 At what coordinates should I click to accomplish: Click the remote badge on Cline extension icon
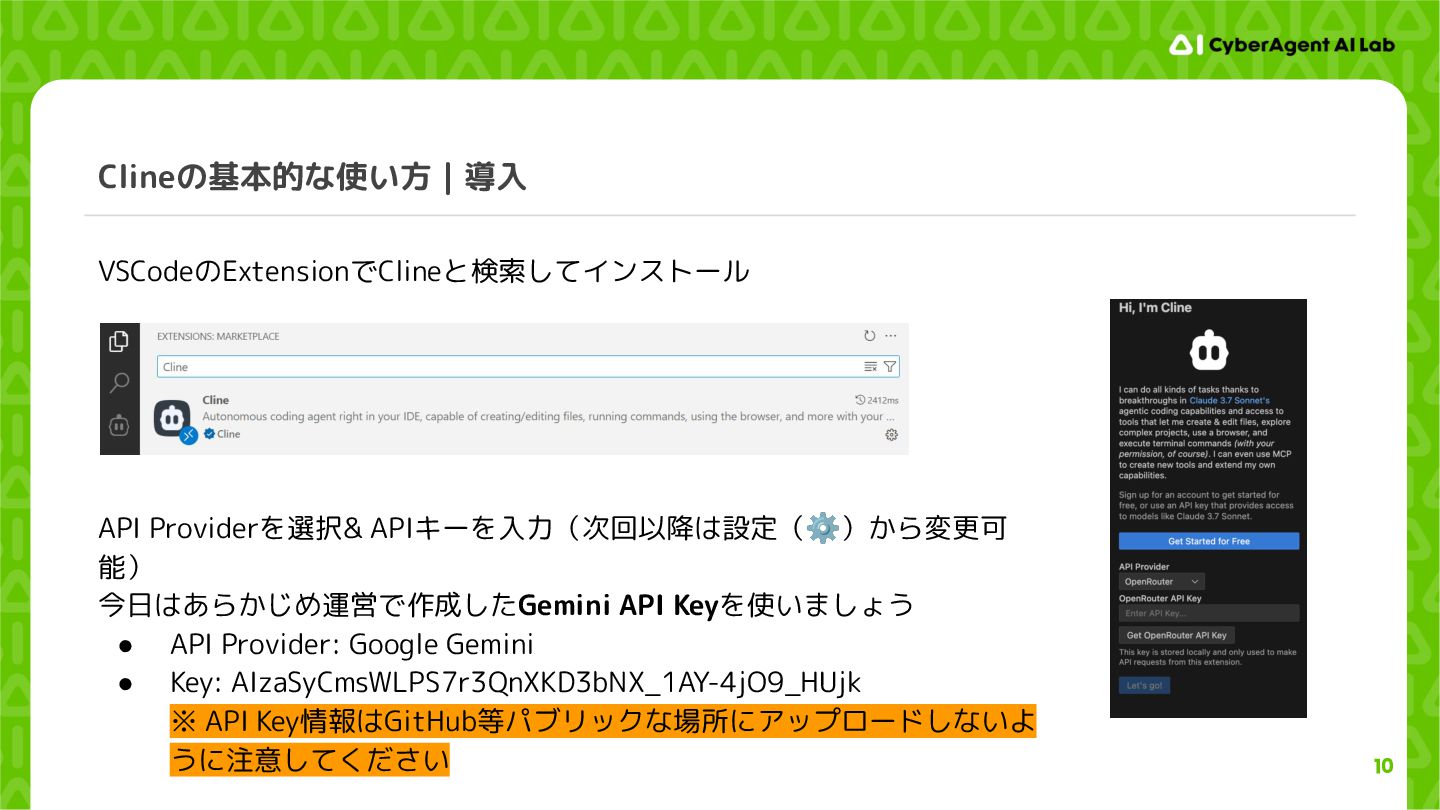coord(188,436)
